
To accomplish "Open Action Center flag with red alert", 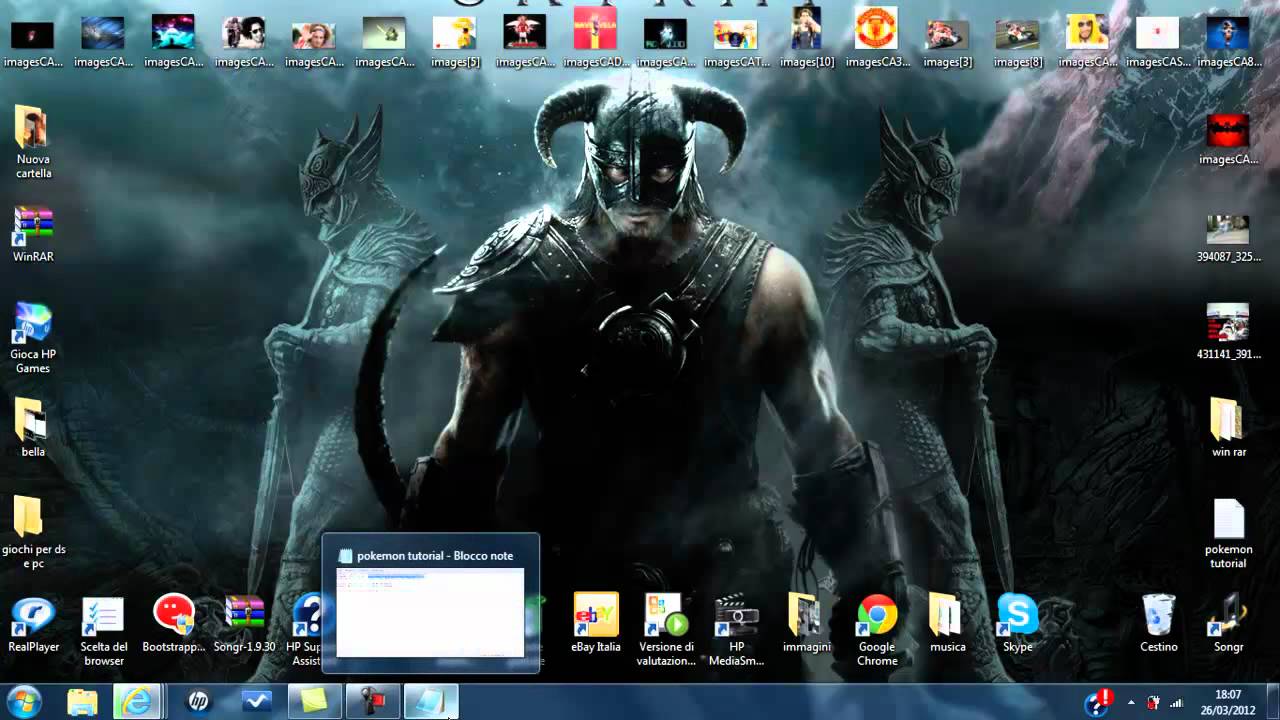I will (1100, 700).
